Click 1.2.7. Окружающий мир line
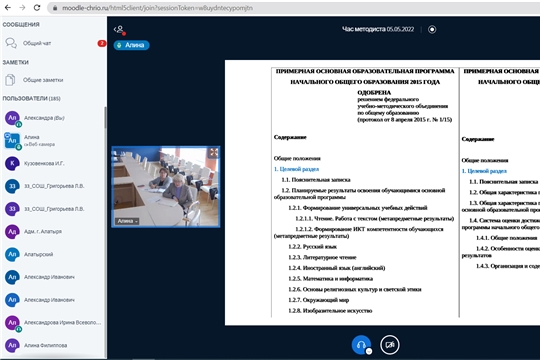Viewport: 540px width, 360px height. [x=319, y=300]
